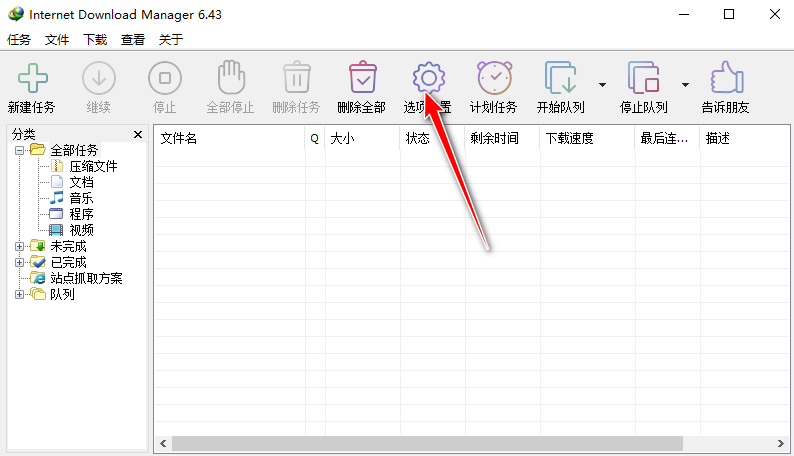Select the 队列 folders icon
Image resolution: width=794 pixels, height=456 pixels.
38,294
